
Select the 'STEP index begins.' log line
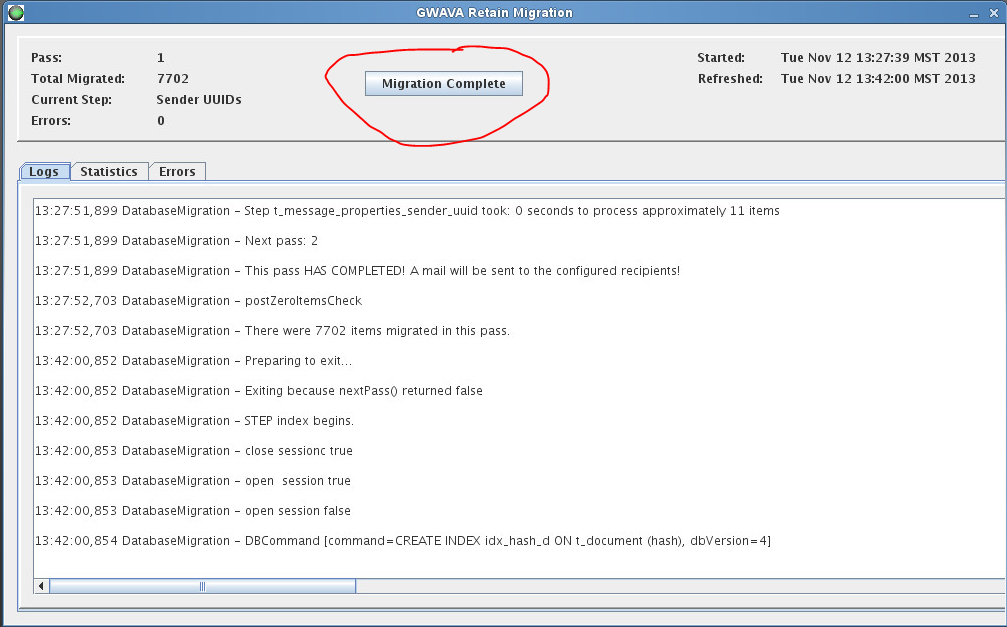[x=195, y=421]
